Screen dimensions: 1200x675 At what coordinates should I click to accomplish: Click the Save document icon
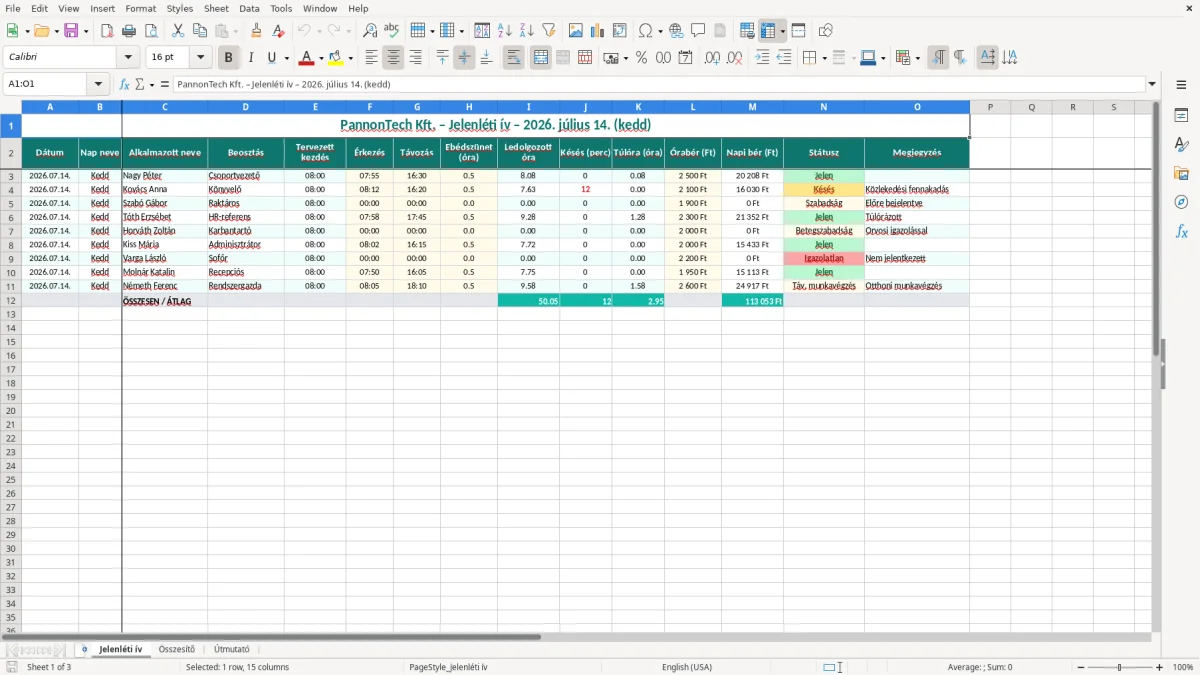(x=71, y=31)
